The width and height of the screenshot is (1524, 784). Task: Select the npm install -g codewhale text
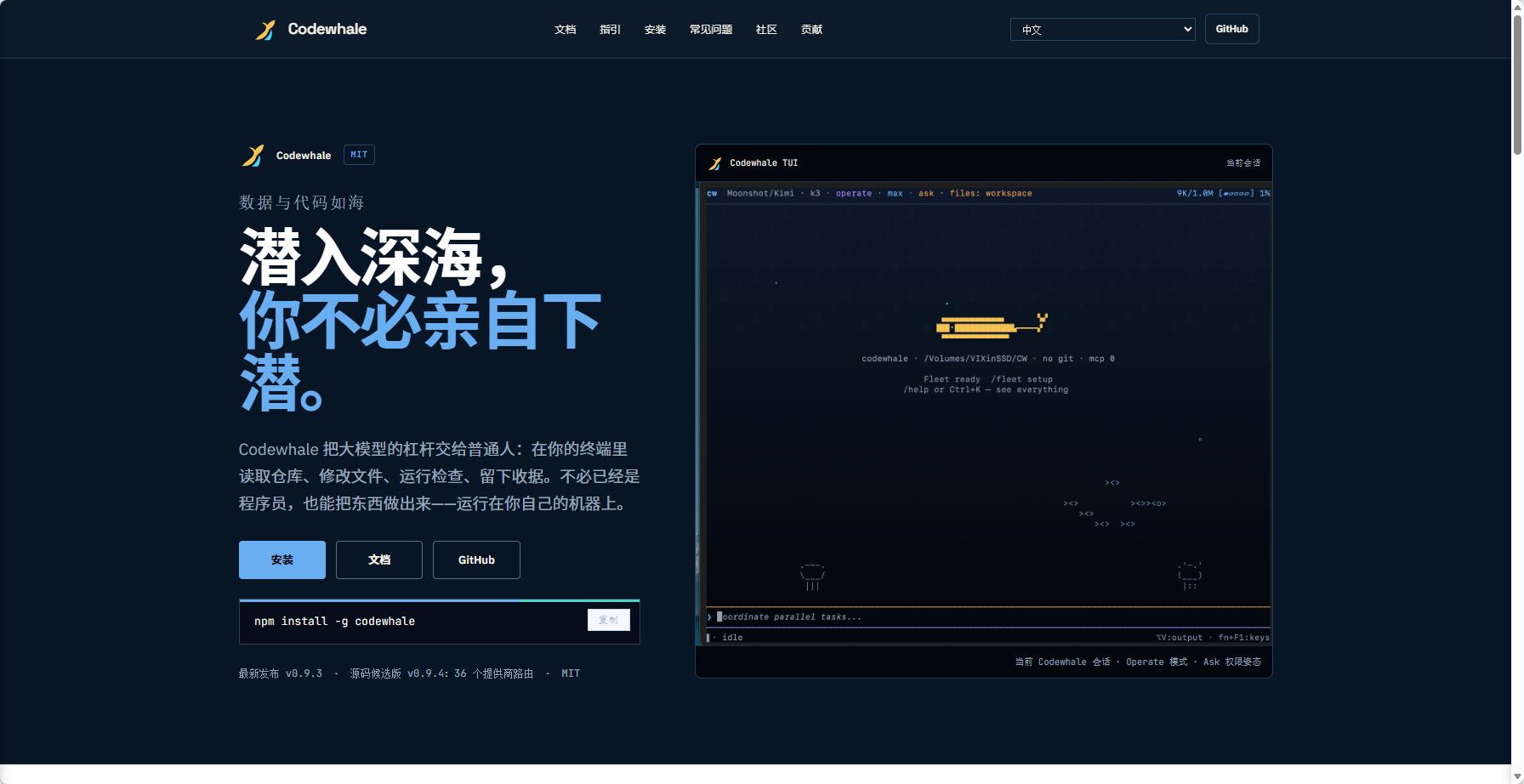click(x=334, y=622)
